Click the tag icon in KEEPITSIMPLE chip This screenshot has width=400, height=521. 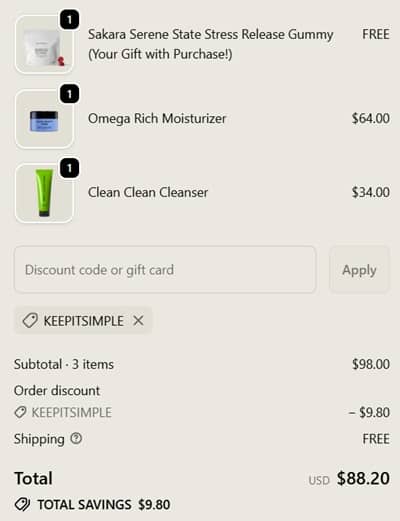(x=30, y=321)
